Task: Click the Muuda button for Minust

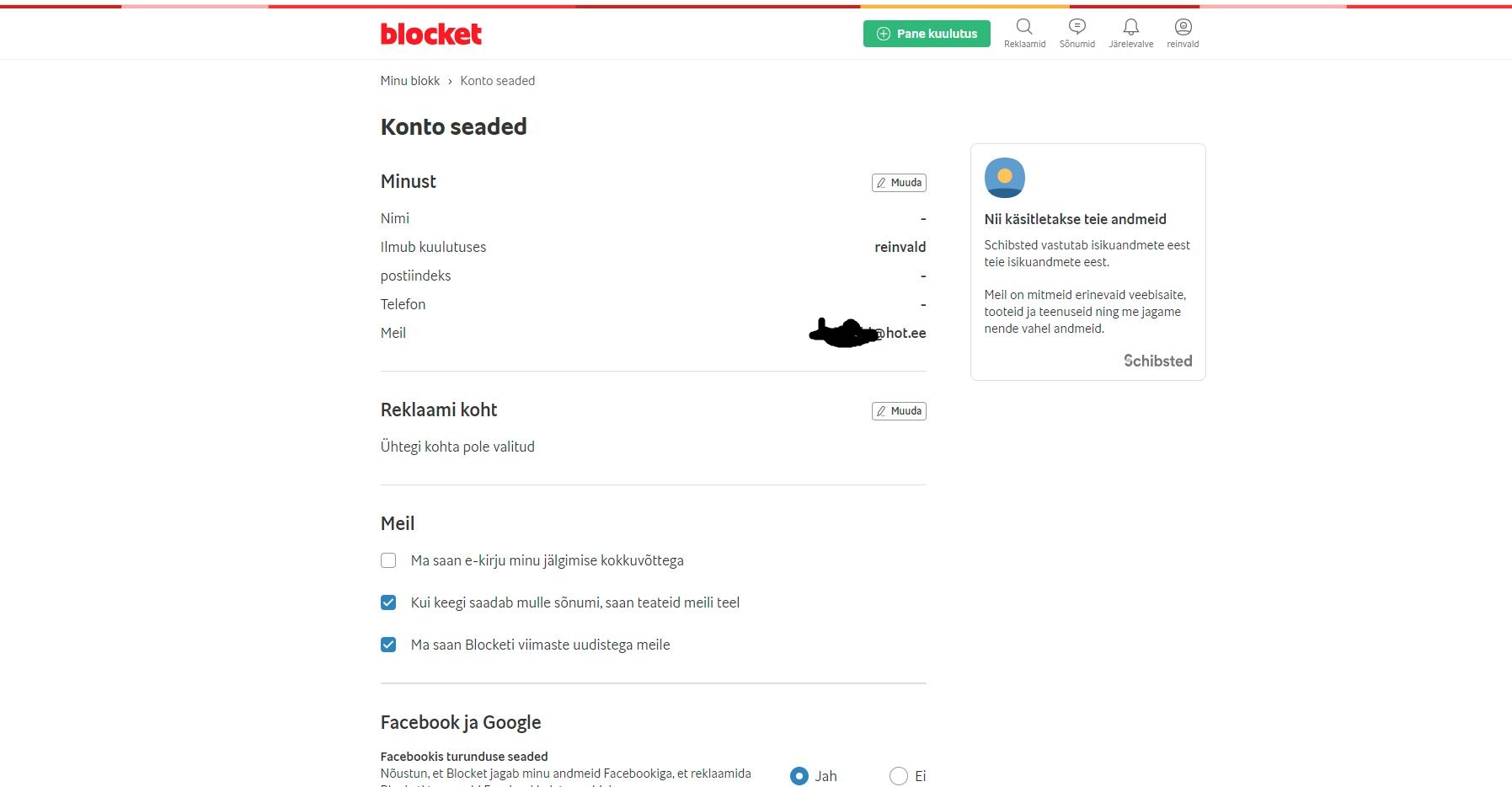Action: click(899, 183)
